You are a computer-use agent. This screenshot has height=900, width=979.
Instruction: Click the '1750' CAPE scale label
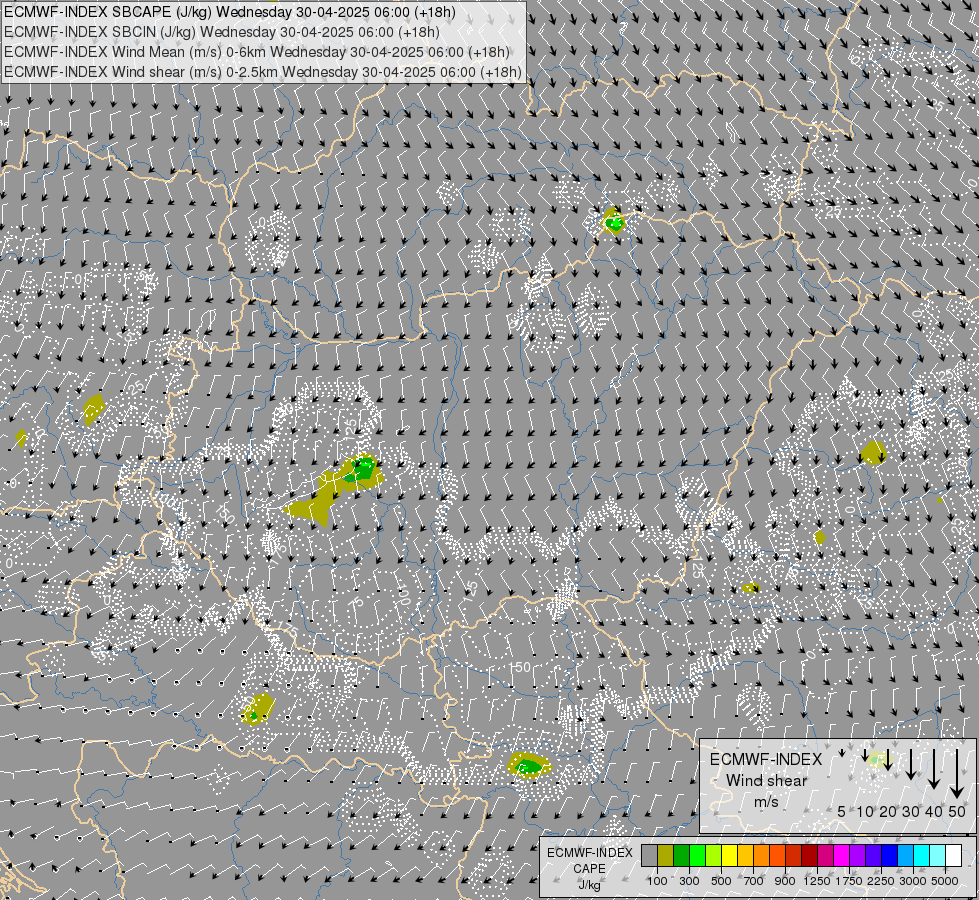click(849, 881)
